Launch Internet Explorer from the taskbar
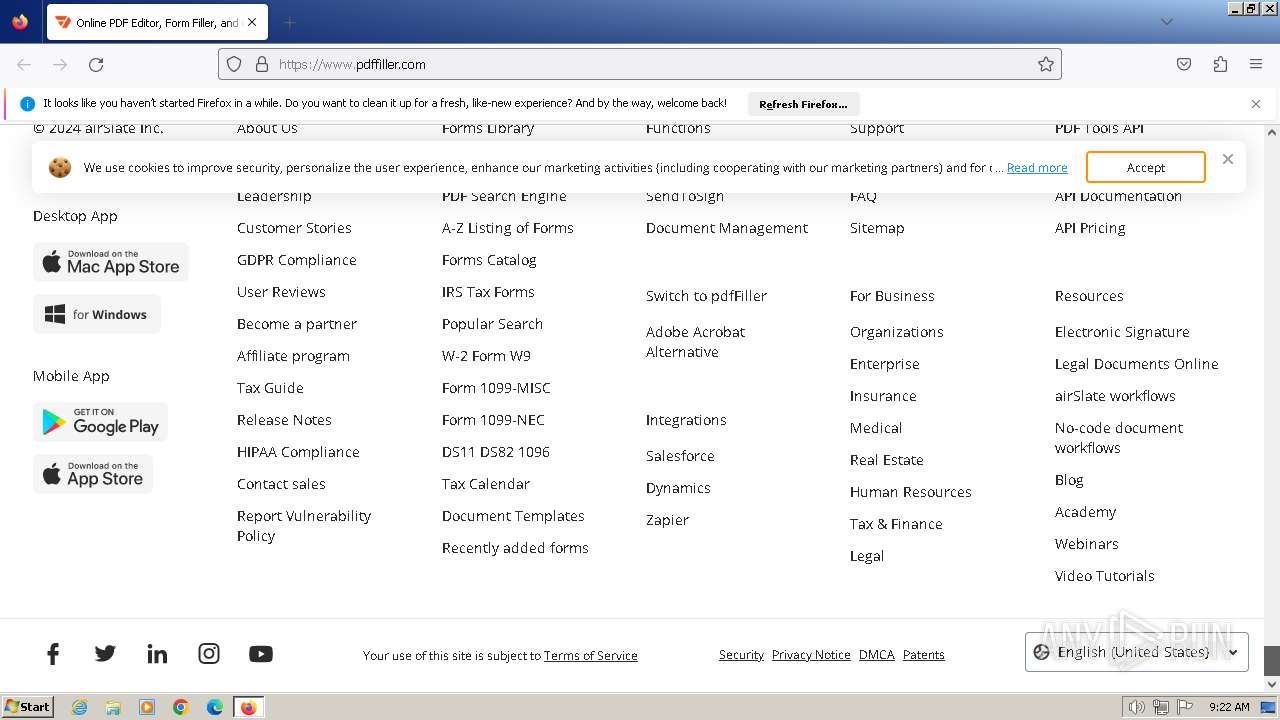The image size is (1280, 720). [79, 707]
